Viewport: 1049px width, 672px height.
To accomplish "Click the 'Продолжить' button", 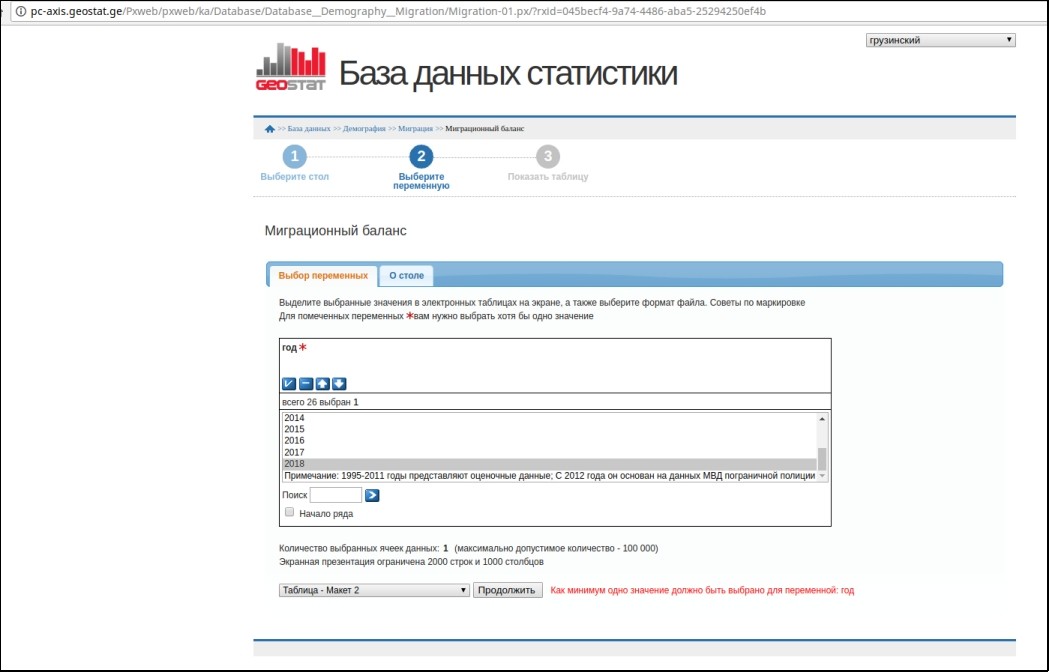I will tap(507, 590).
